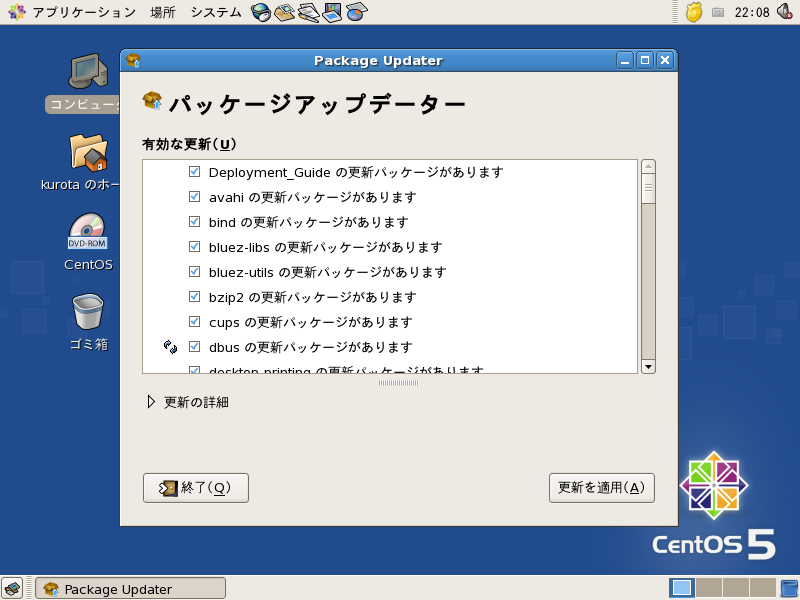Click the scroll-up arrow of the update list
This screenshot has height=600, width=800.
click(648, 166)
